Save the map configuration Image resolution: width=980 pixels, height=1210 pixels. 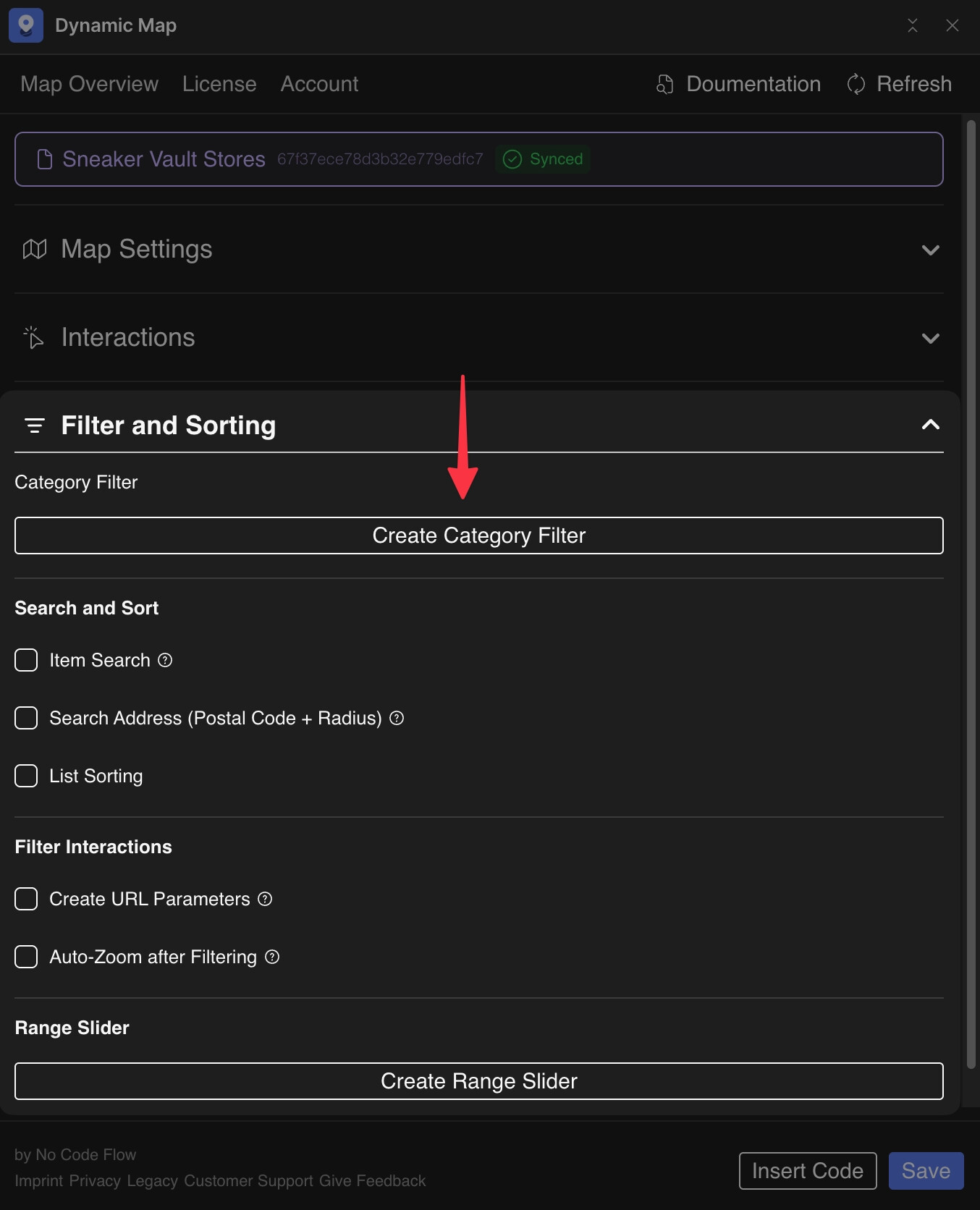pyautogui.click(x=926, y=1171)
